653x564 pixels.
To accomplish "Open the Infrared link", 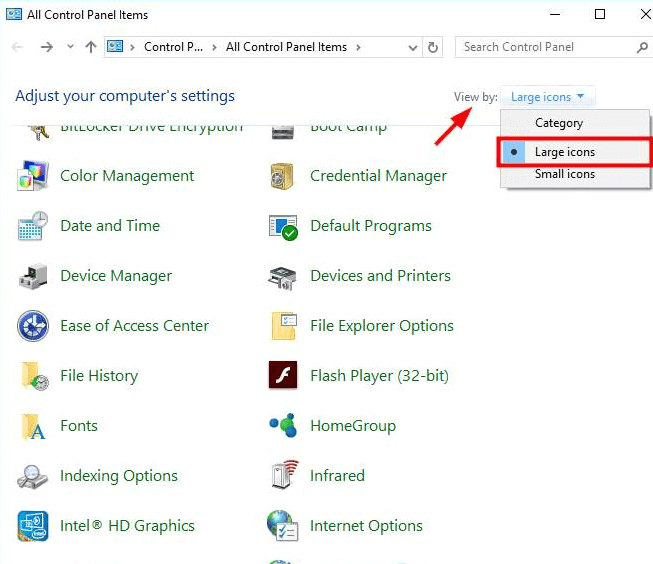I will 337,476.
